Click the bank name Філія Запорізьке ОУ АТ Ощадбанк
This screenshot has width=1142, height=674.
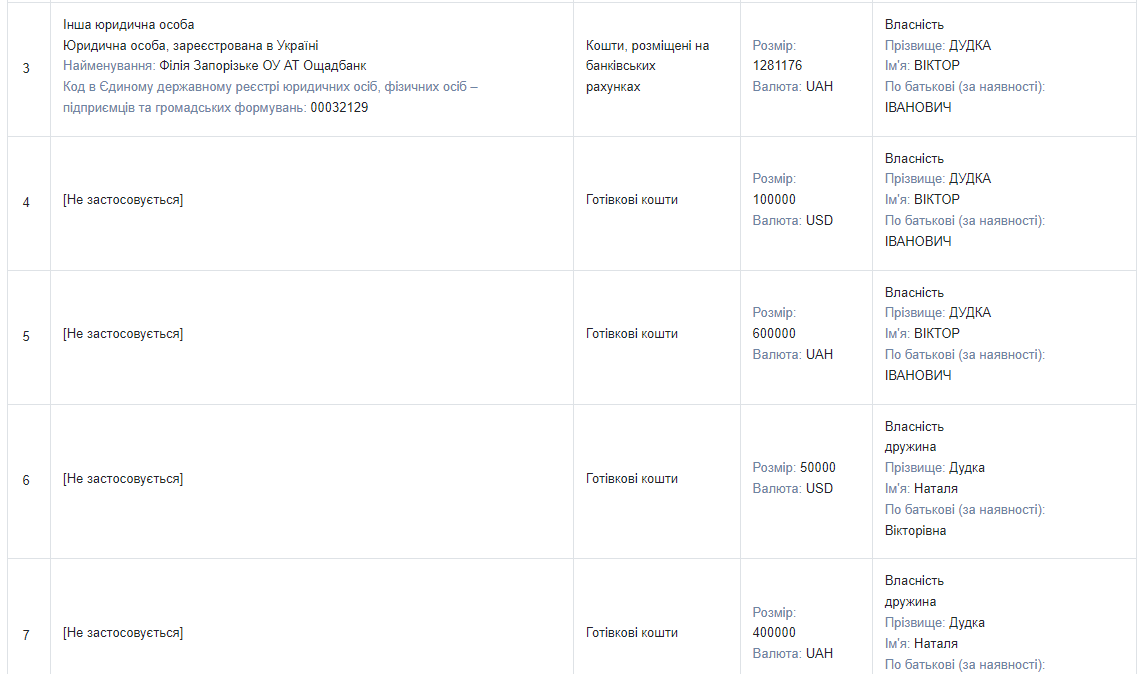pyautogui.click(x=263, y=66)
